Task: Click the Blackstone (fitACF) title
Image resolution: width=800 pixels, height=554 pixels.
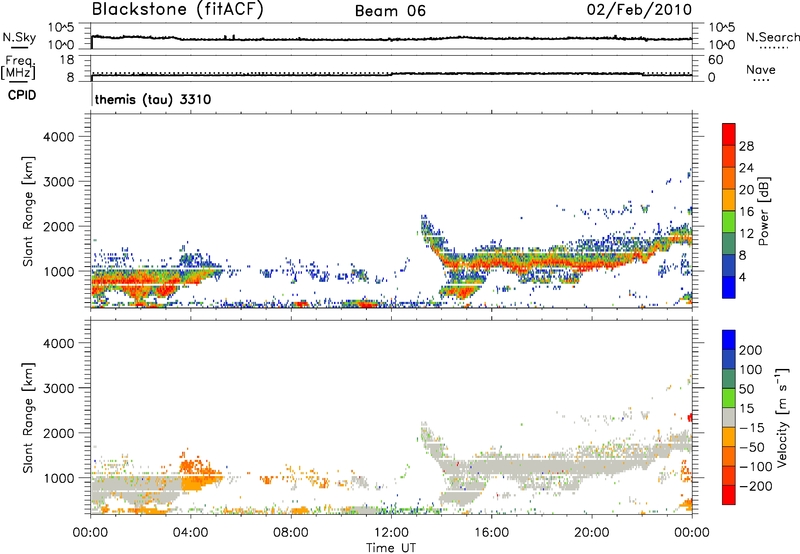Action: click(x=178, y=10)
